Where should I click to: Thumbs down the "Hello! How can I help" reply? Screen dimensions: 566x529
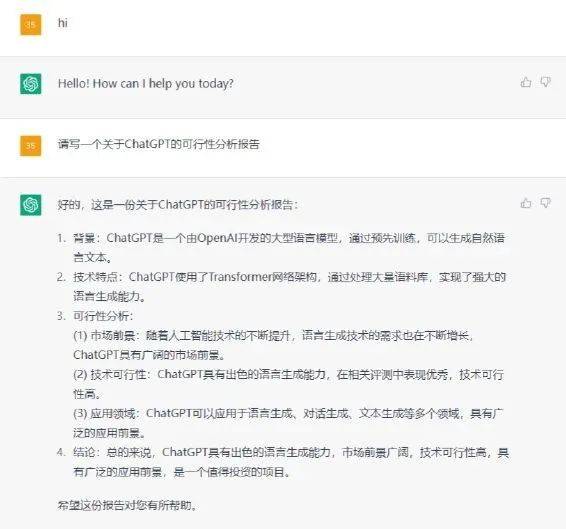545,82
